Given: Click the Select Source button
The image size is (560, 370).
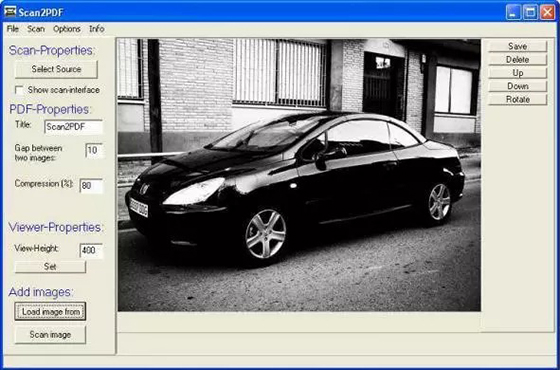Looking at the screenshot, I should 56,69.
